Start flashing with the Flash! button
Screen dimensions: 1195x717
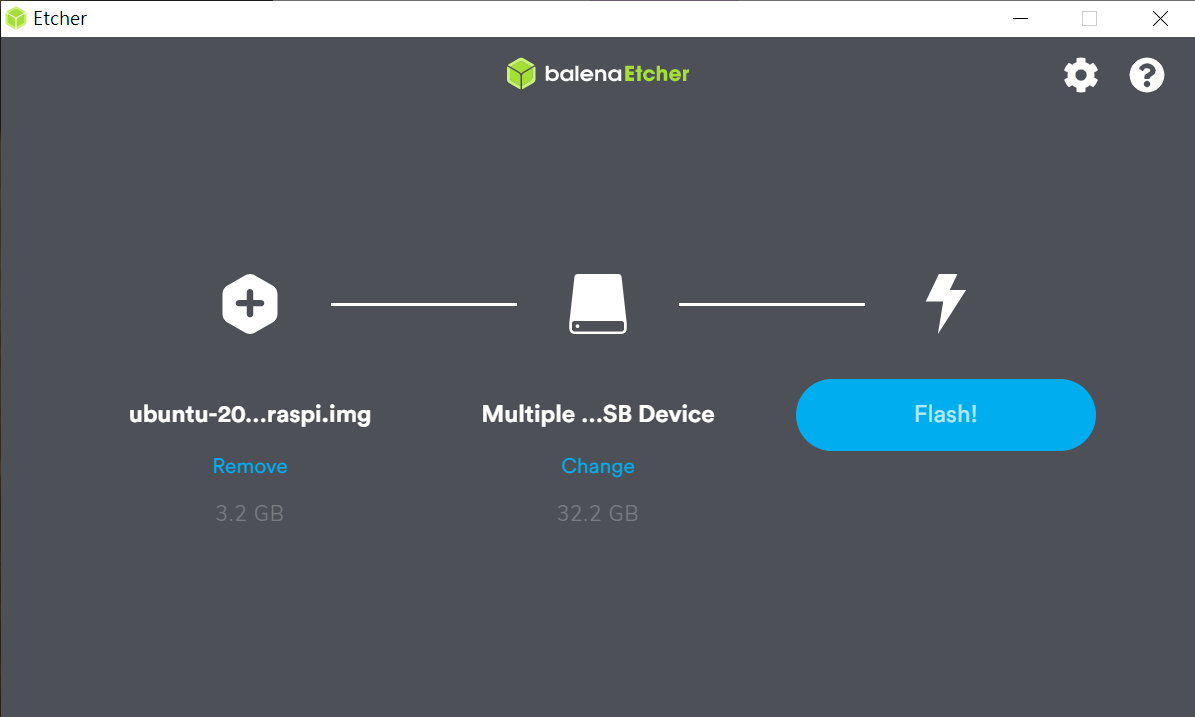pos(946,415)
